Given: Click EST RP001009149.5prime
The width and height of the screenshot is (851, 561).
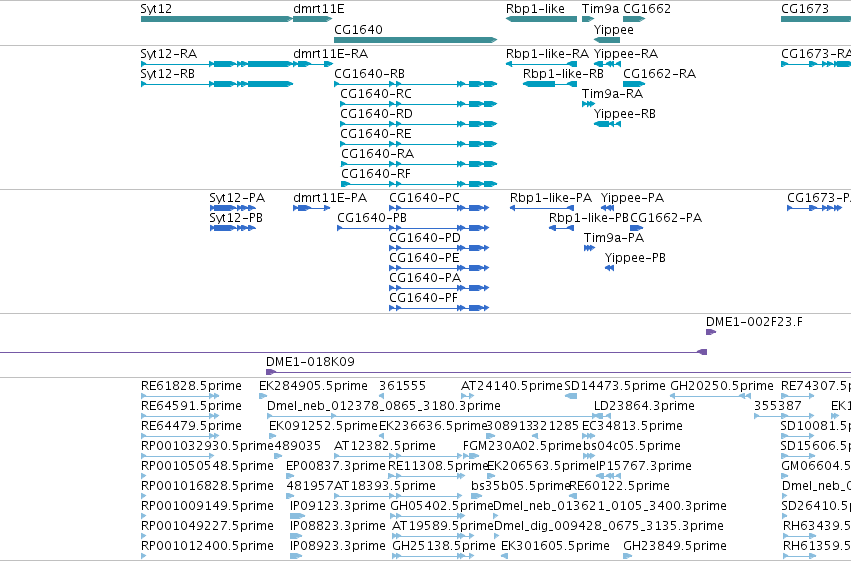Looking at the screenshot, I should [x=143, y=517].
